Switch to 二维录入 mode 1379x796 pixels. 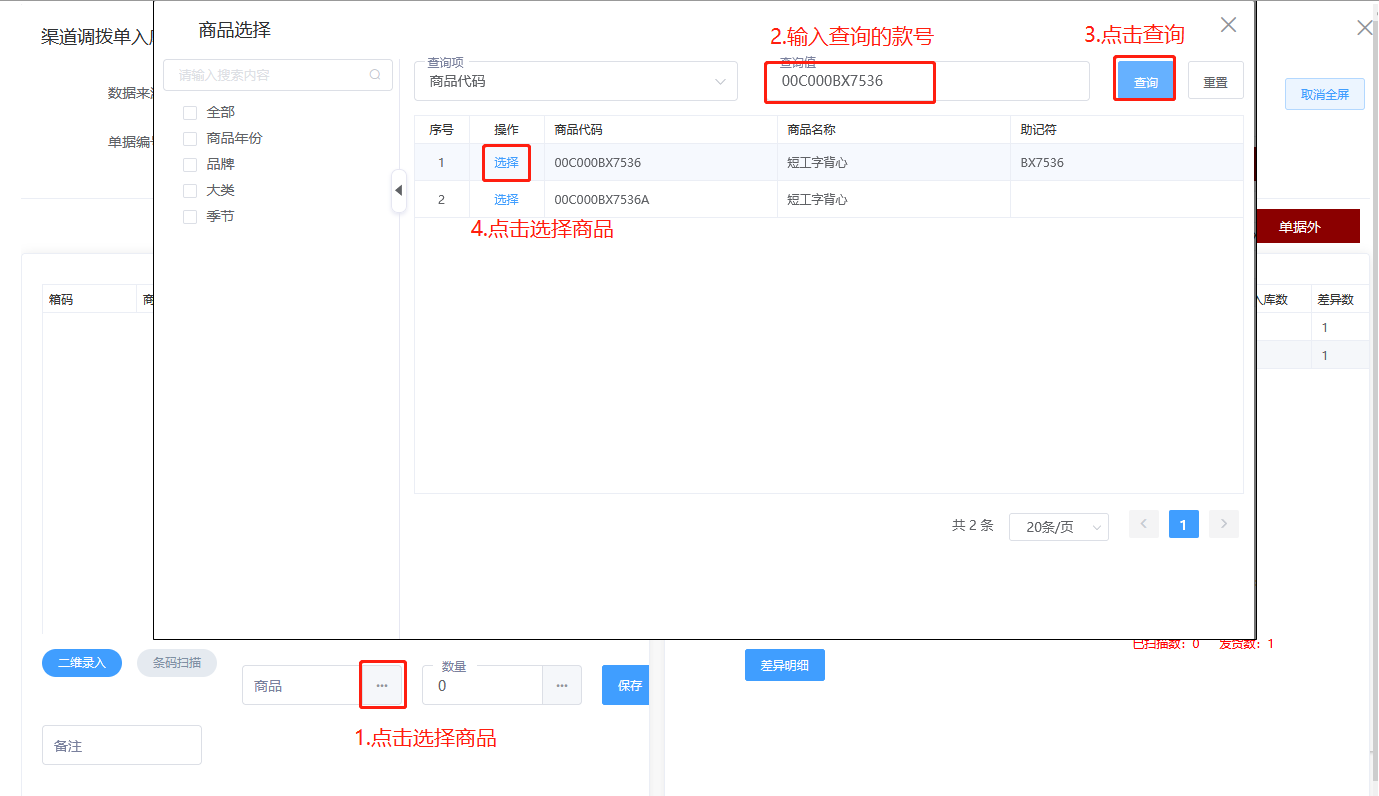[82, 663]
